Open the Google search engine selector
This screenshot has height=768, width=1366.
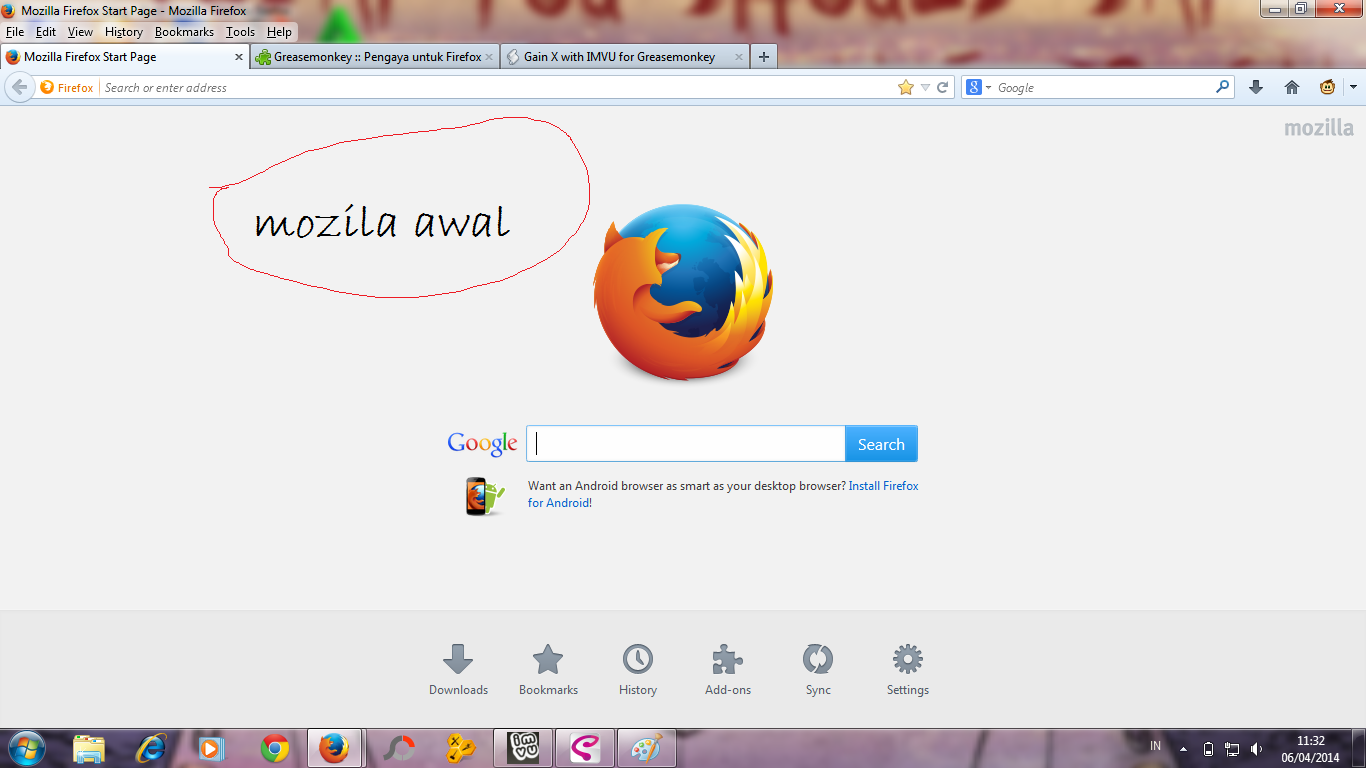(979, 88)
